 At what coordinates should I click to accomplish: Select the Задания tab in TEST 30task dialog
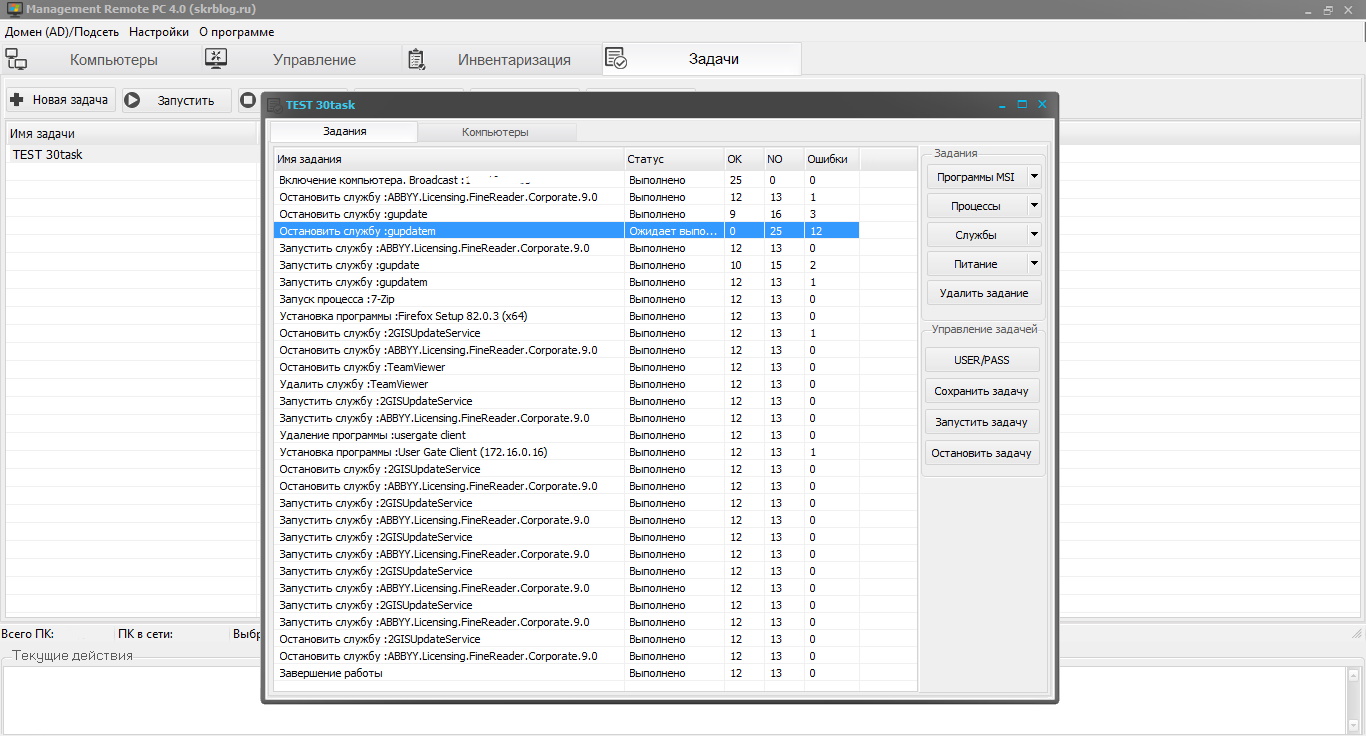point(344,132)
